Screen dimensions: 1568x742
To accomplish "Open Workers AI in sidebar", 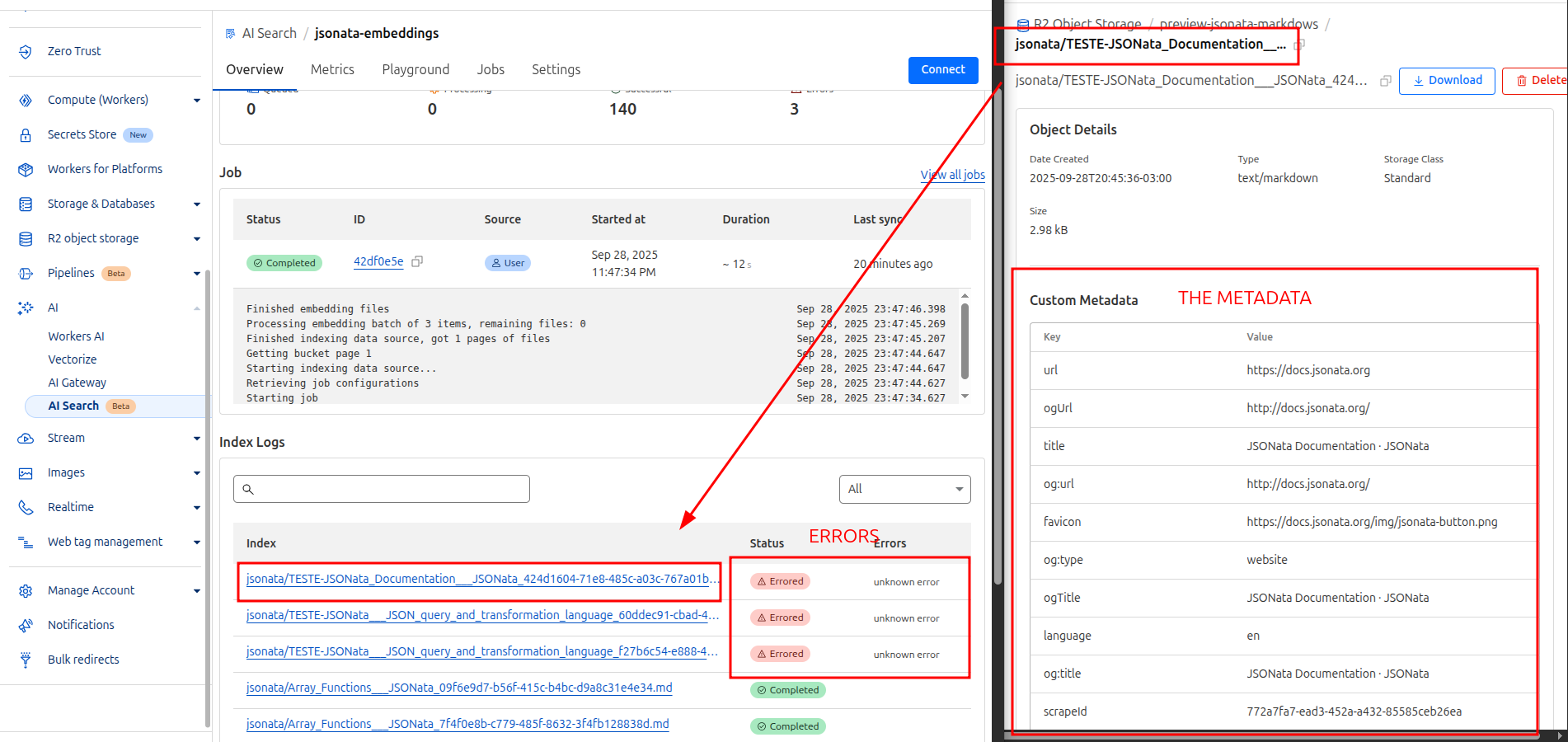I will (76, 336).
